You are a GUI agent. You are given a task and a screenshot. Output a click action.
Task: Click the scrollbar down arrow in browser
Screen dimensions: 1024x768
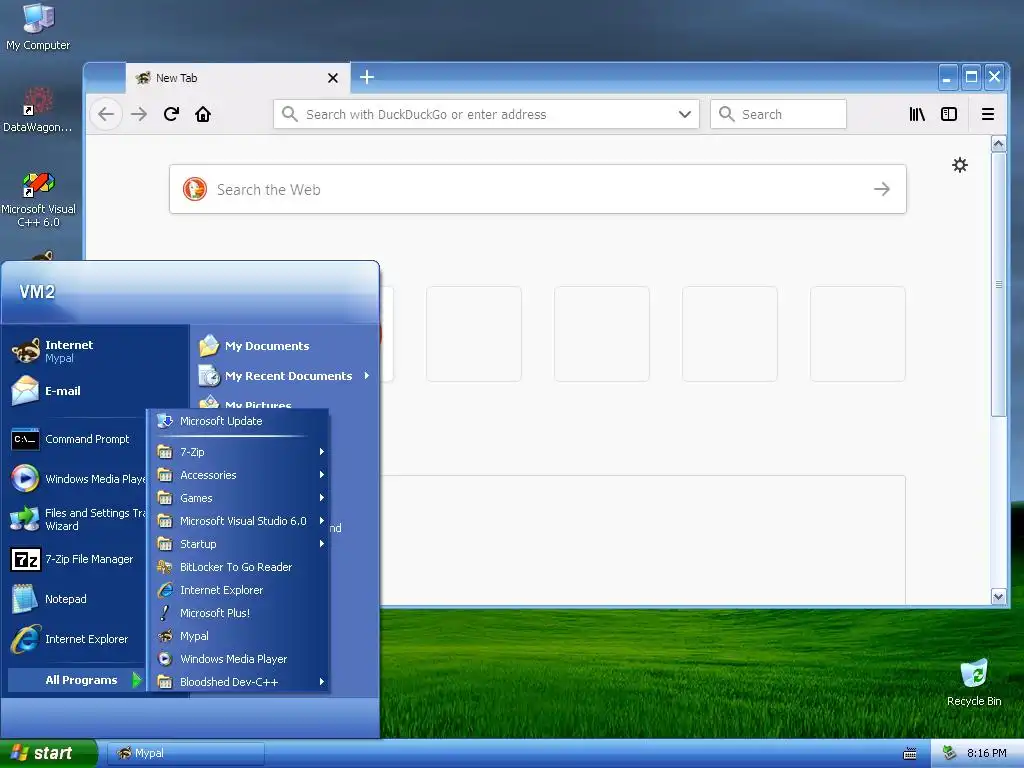[998, 596]
